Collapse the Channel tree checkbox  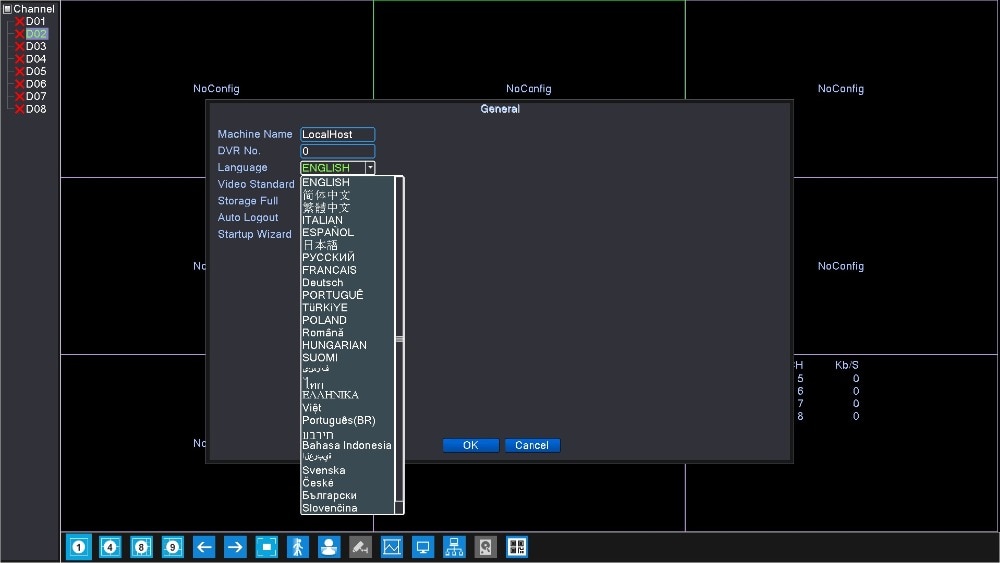8,9
